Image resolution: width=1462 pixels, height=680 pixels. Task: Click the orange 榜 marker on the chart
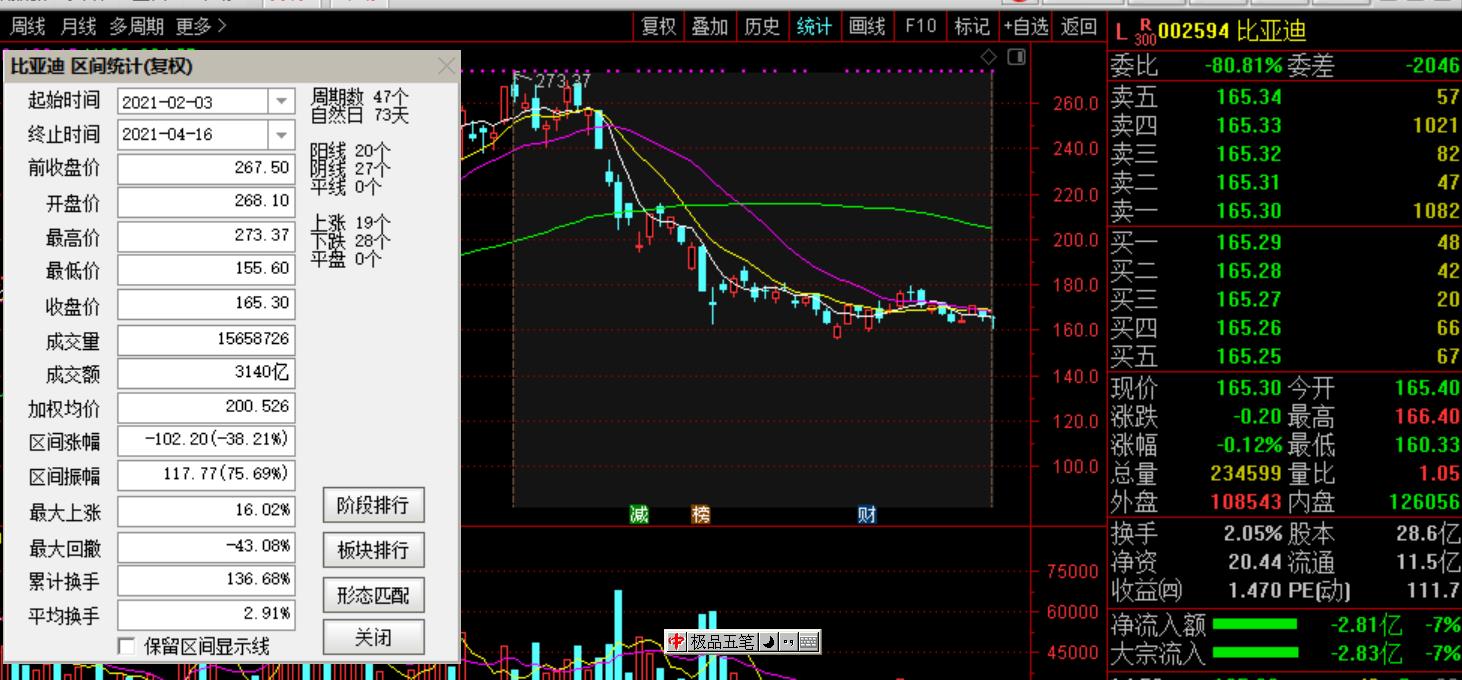tap(701, 515)
